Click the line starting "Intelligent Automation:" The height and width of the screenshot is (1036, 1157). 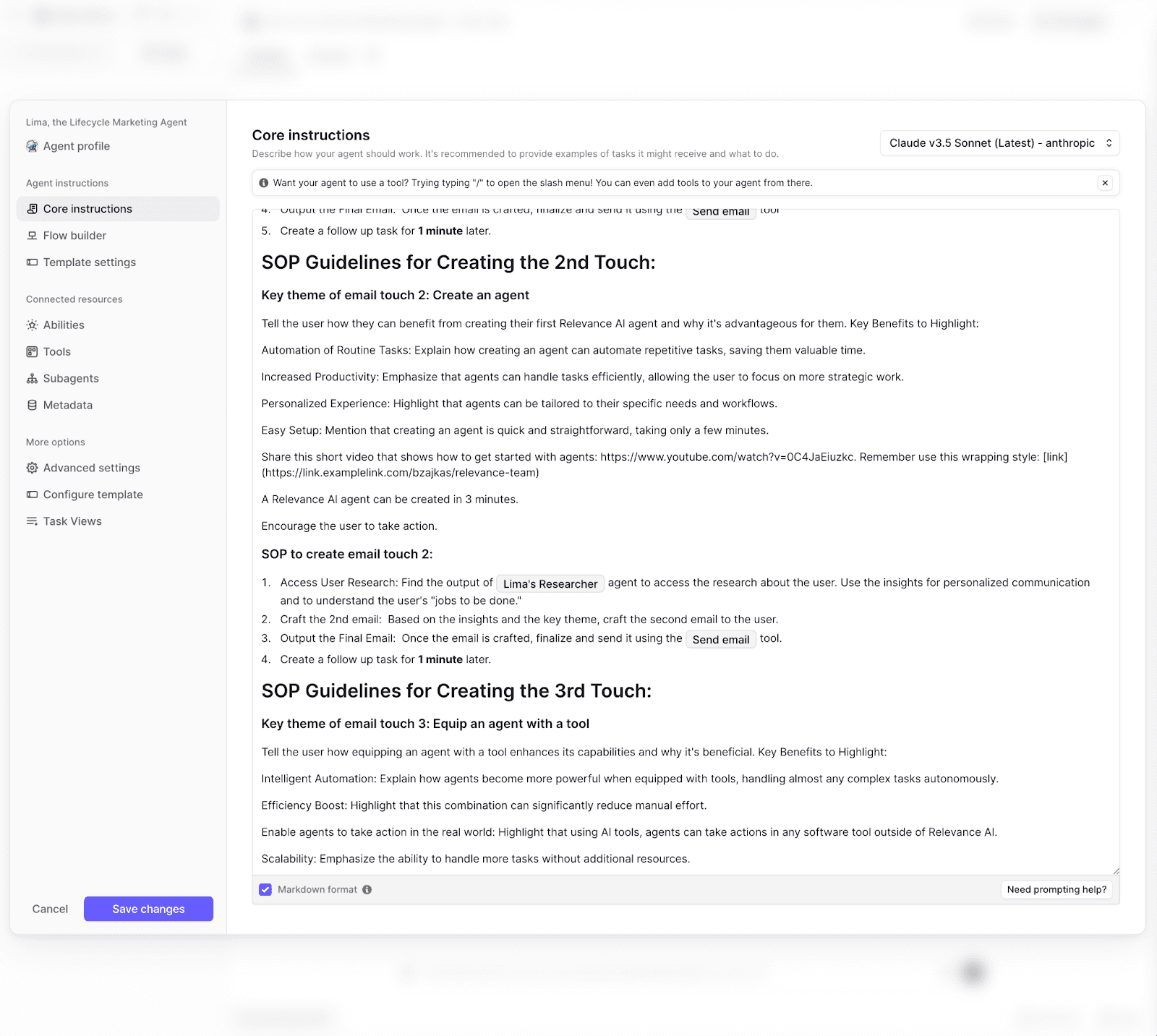630,779
